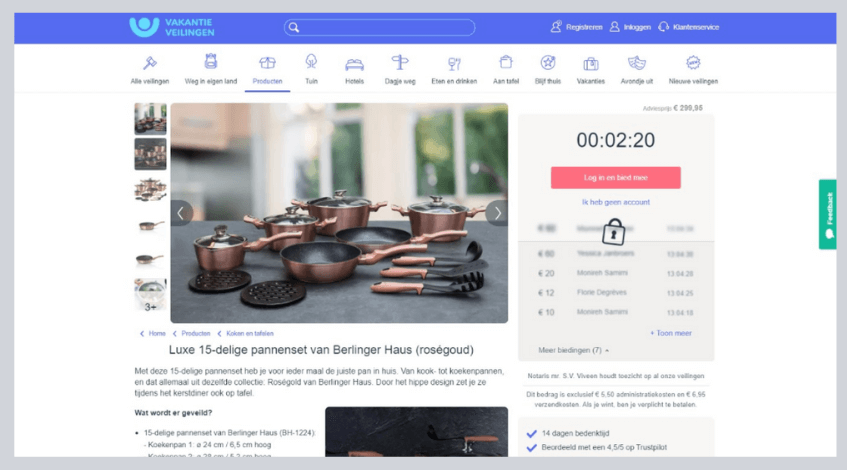Open the Eten en drinken icon
This screenshot has height=470, width=847.
pyautogui.click(x=454, y=64)
